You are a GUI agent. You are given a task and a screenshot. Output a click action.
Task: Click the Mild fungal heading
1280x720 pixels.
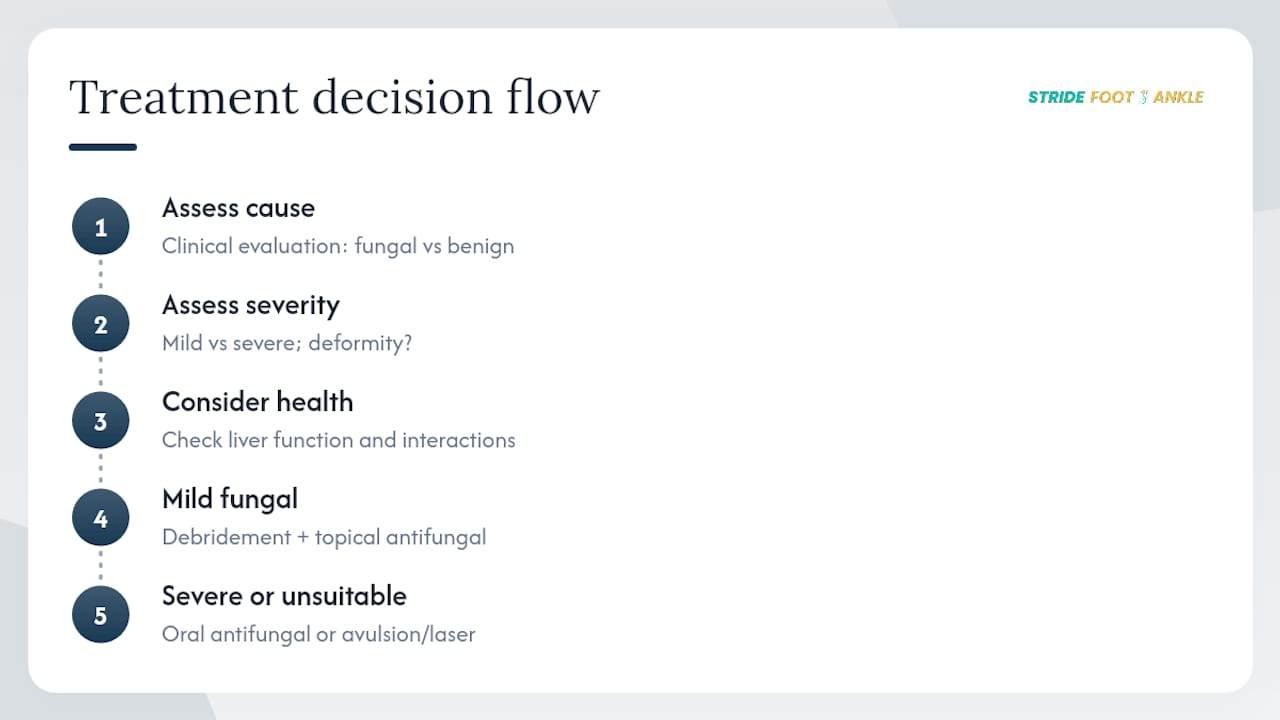coord(230,499)
